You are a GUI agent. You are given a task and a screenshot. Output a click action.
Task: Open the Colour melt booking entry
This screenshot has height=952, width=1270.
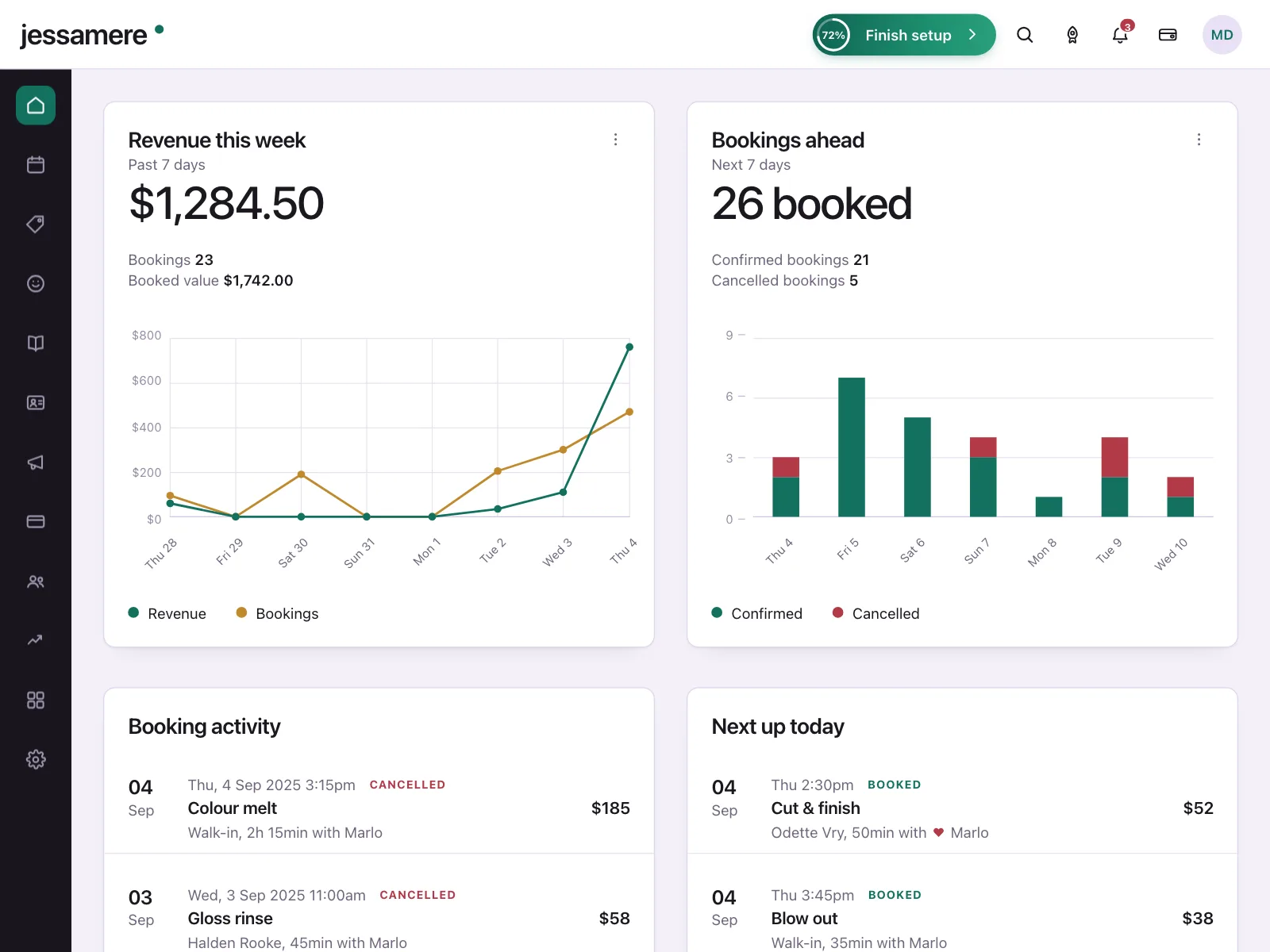(379, 808)
